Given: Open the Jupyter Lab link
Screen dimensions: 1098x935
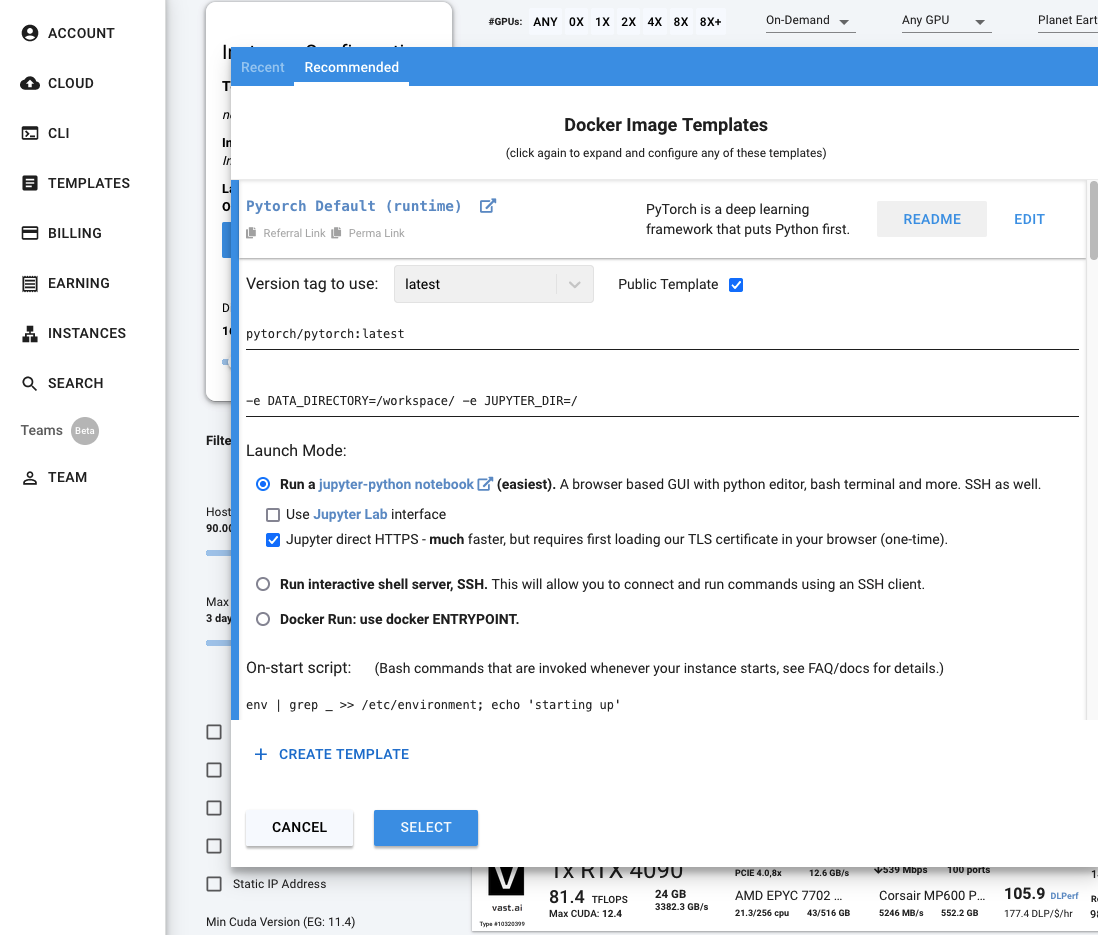Looking at the screenshot, I should click(350, 514).
